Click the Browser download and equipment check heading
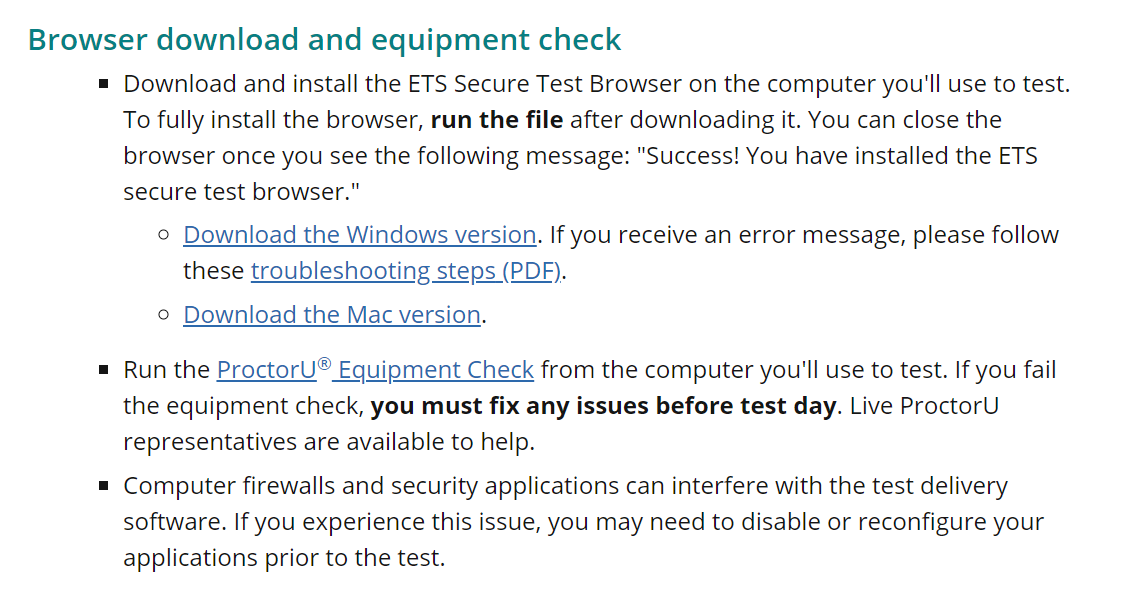This screenshot has height=591, width=1125. pyautogui.click(x=324, y=39)
